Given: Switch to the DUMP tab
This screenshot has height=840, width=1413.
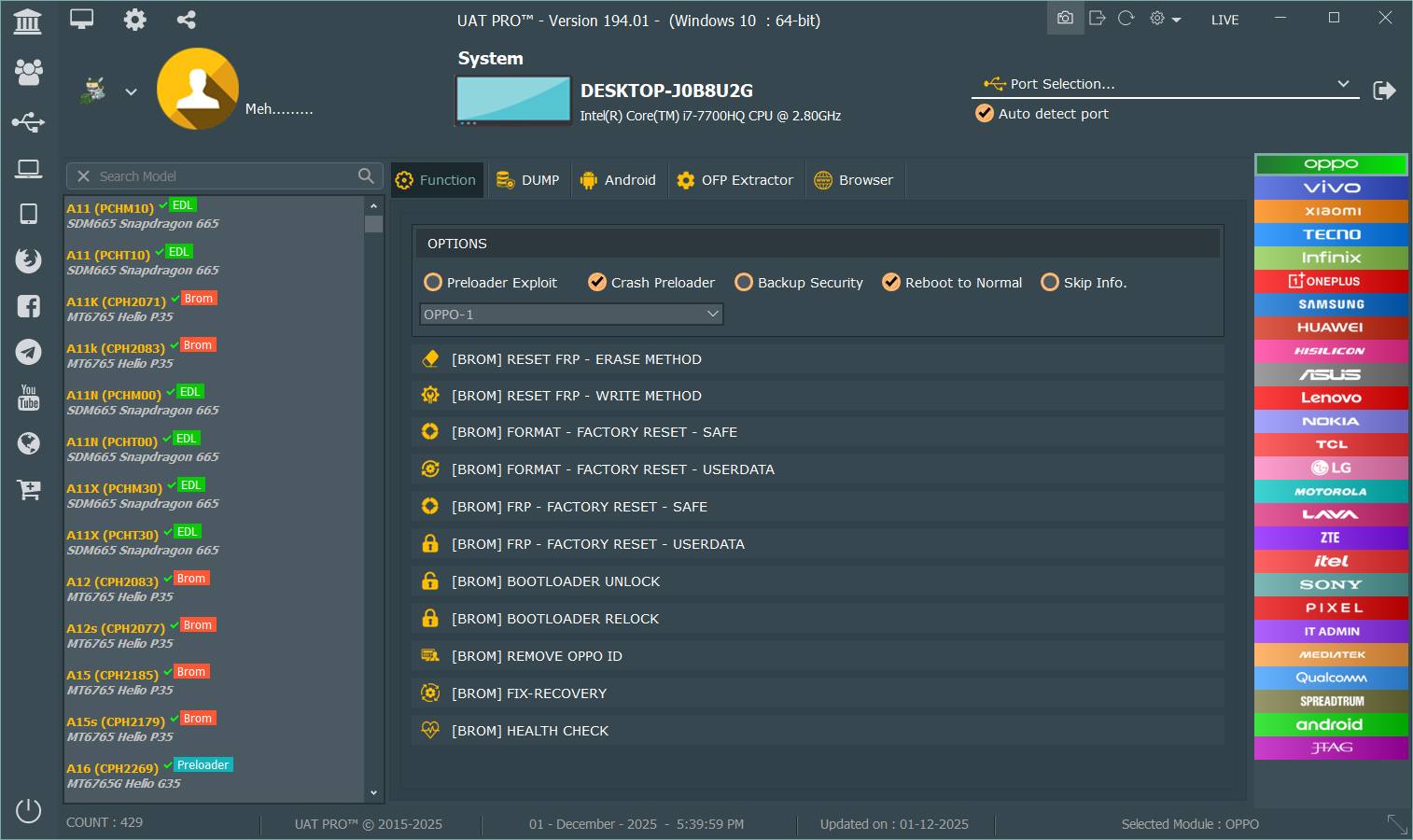Looking at the screenshot, I should coord(528,180).
